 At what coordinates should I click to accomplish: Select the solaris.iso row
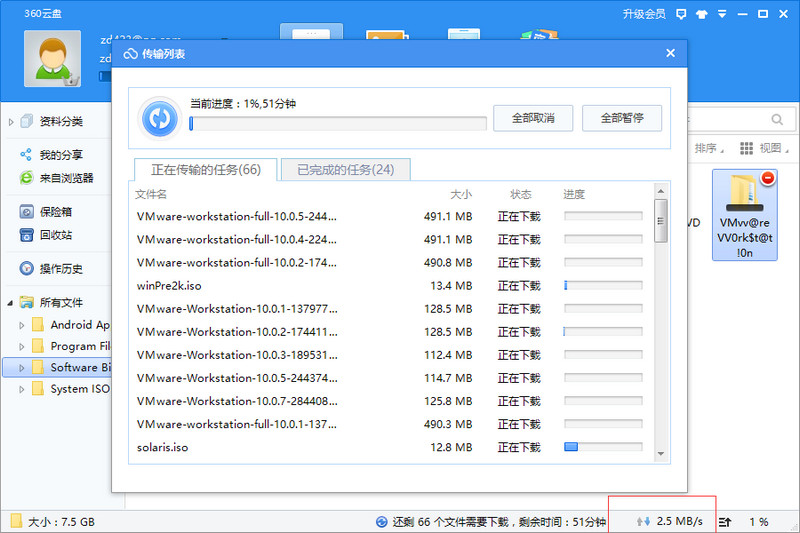(x=391, y=447)
